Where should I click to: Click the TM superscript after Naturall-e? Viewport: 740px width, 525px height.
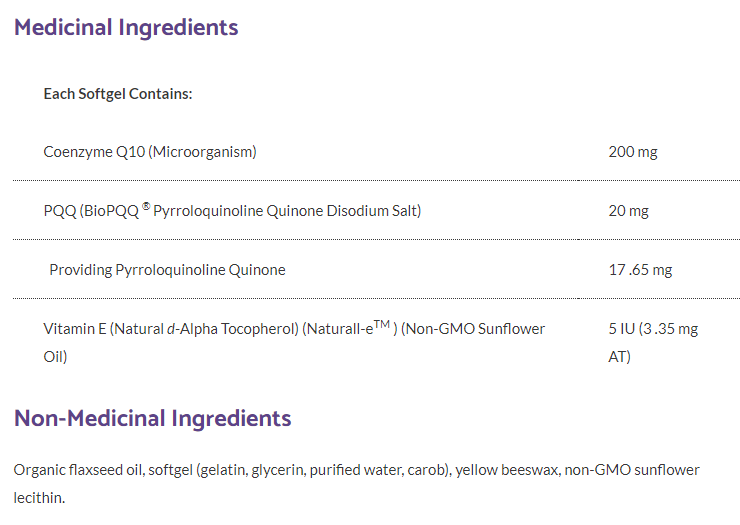click(381, 323)
